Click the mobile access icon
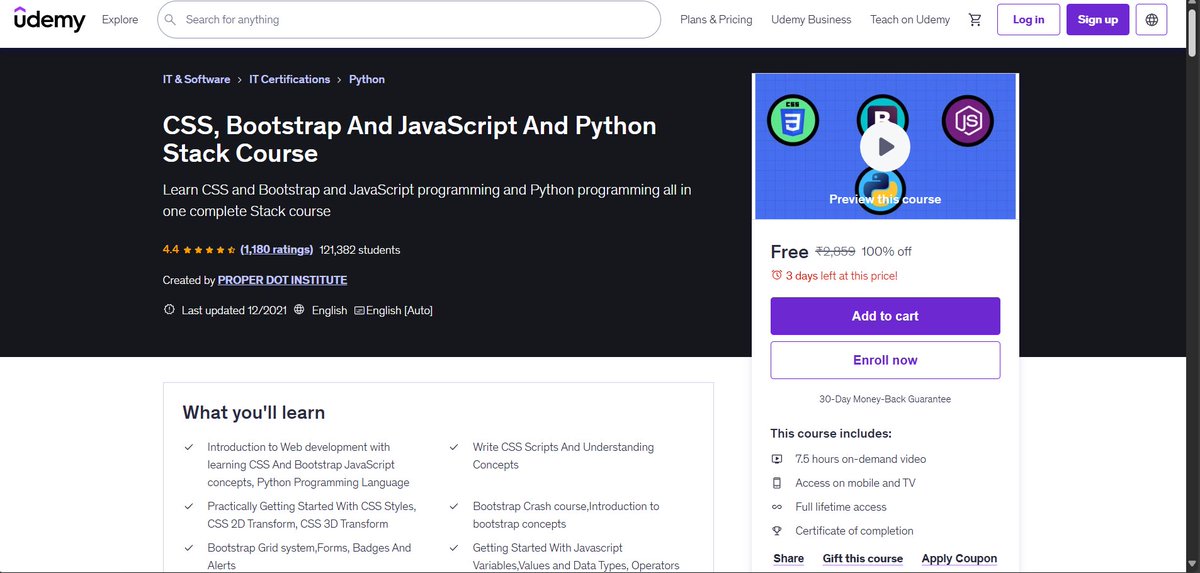Screen dimensions: 1200x573 pyautogui.click(x=777, y=483)
